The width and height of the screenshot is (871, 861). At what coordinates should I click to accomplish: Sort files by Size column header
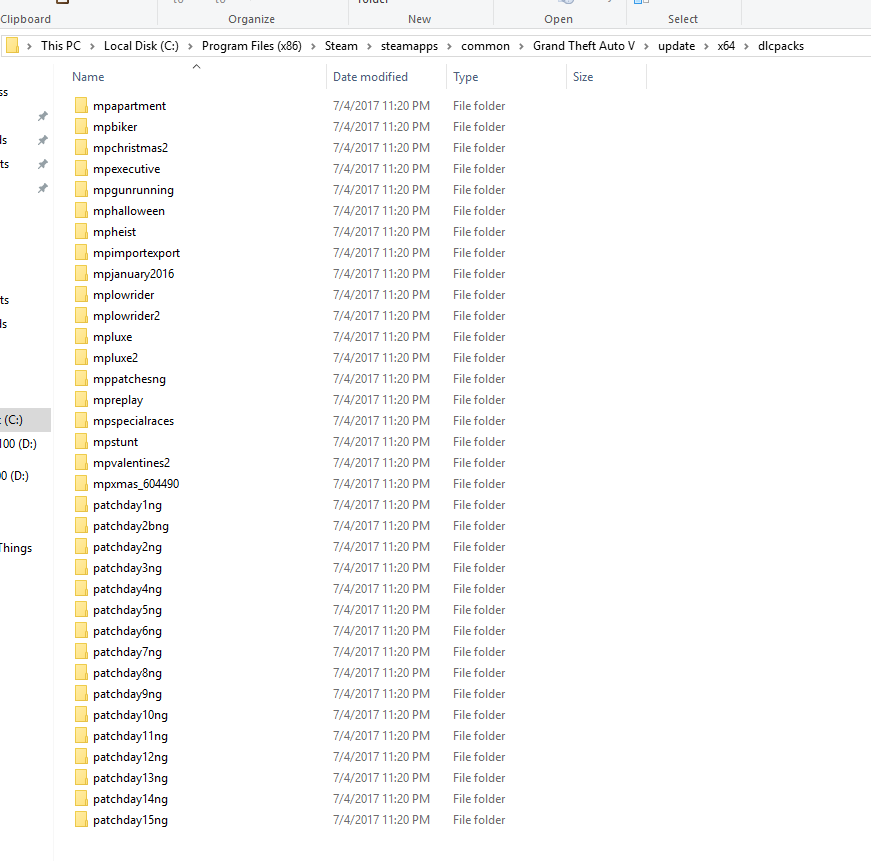pyautogui.click(x=583, y=77)
